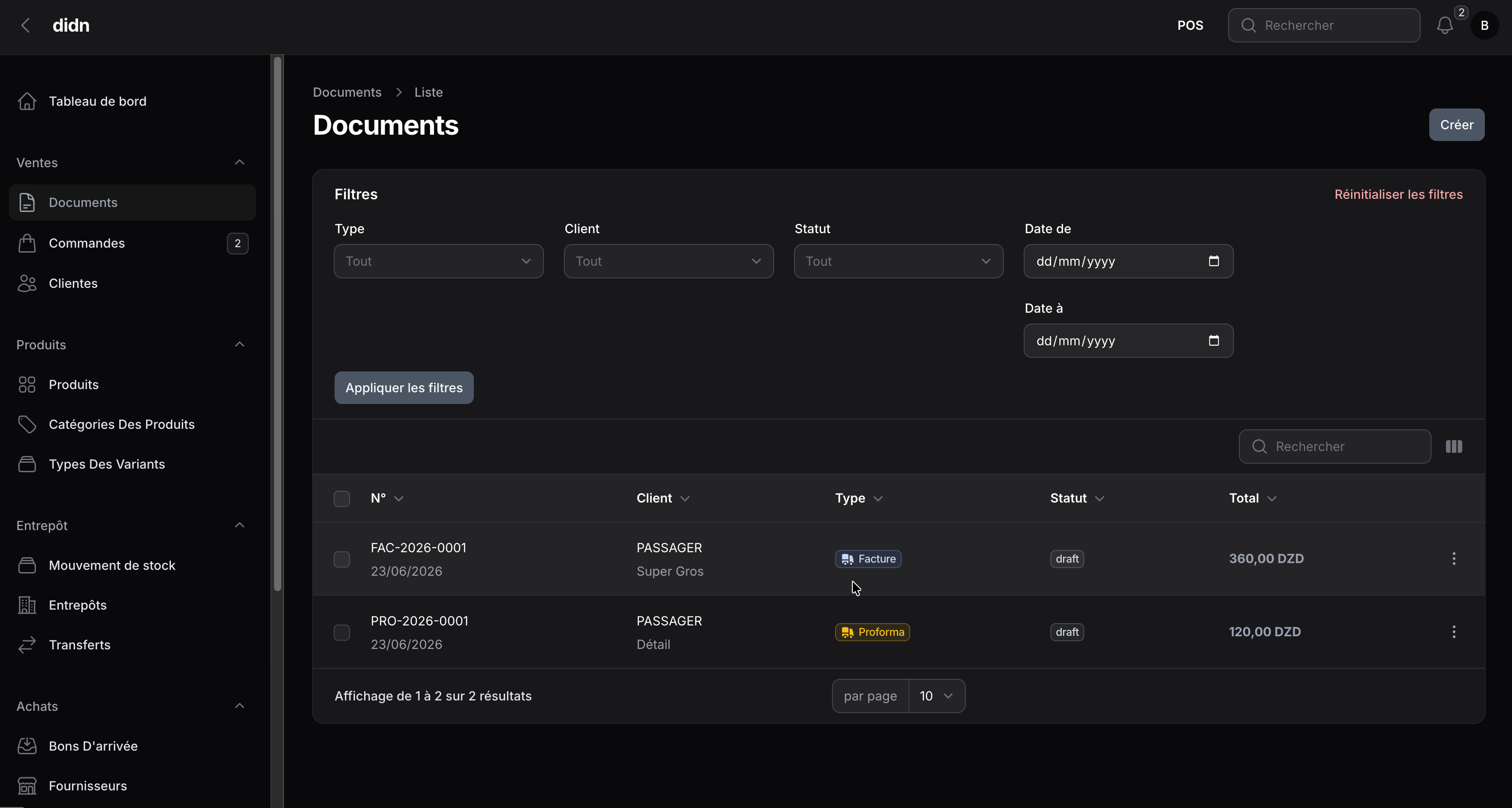Open the Type filter dropdown
Screen dimensions: 1512x808
(x=439, y=261)
